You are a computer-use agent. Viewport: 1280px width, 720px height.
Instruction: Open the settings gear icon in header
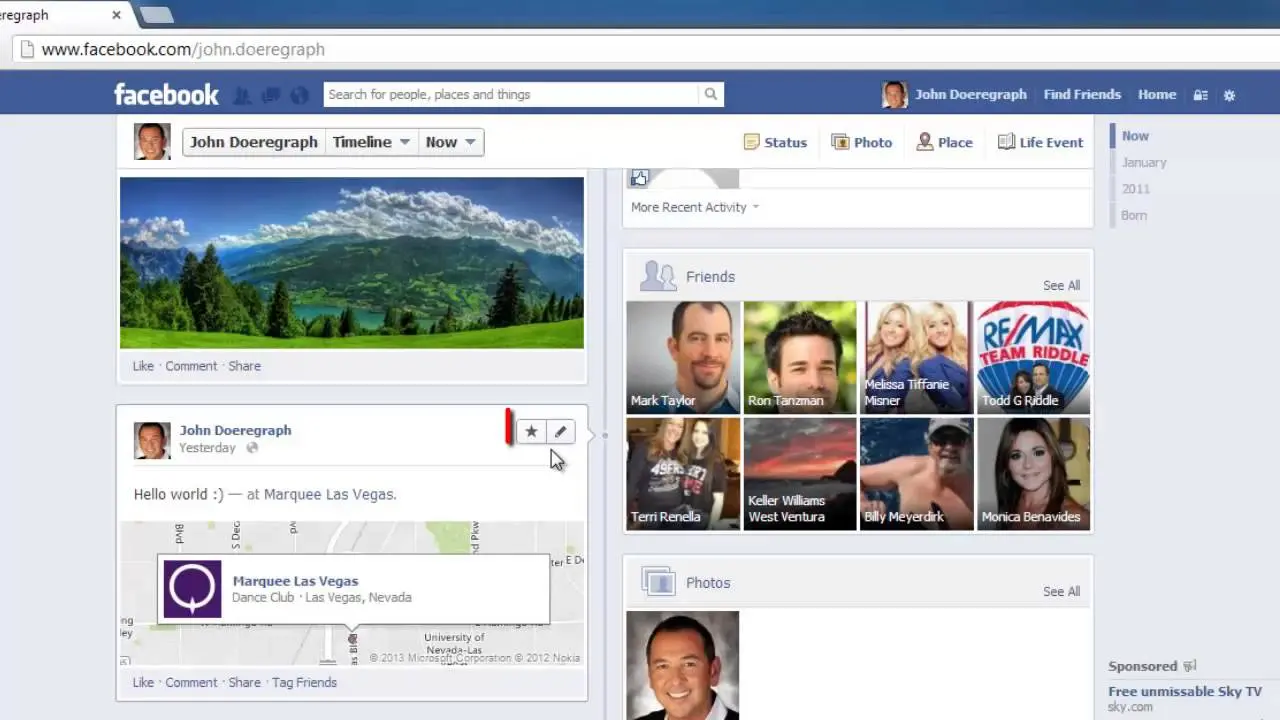pos(1229,95)
